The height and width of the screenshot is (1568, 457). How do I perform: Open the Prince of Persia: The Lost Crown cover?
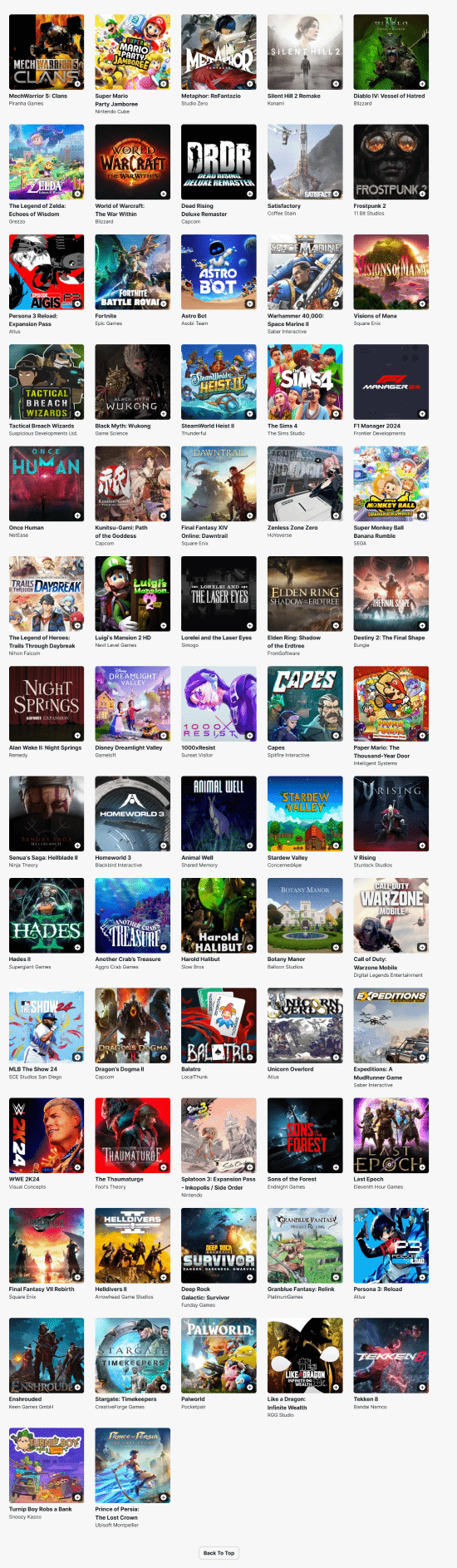pyautogui.click(x=133, y=1465)
